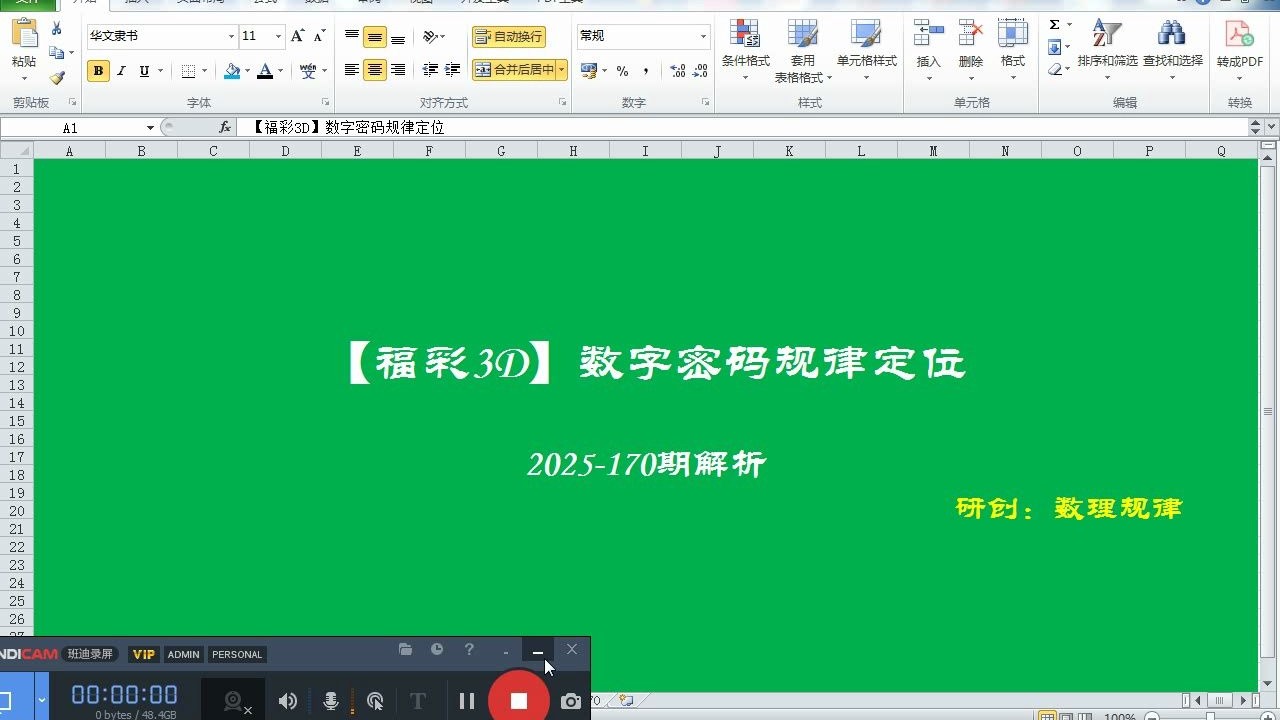The width and height of the screenshot is (1280, 720).
Task: Pause Bandicam recording
Action: [466, 701]
